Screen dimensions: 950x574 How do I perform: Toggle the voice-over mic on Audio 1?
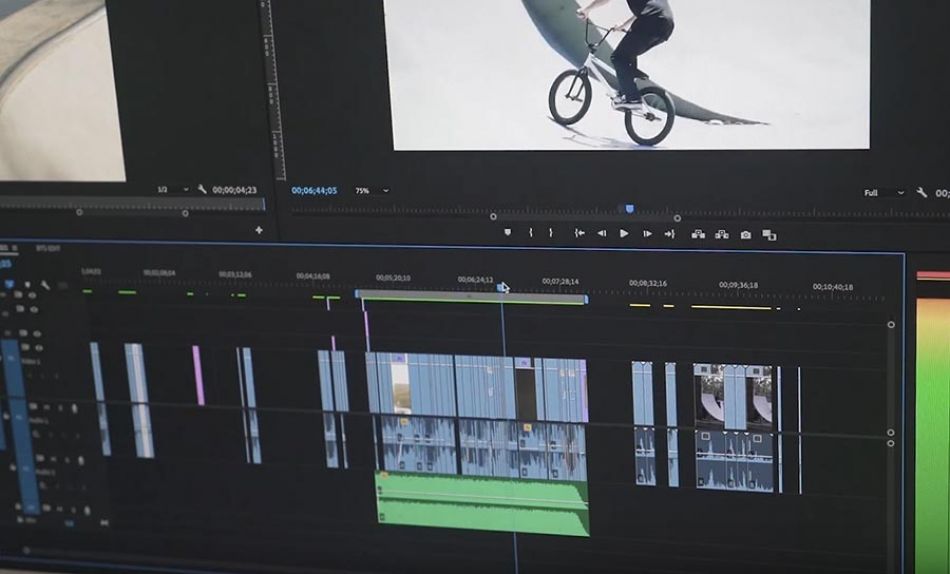coord(73,408)
